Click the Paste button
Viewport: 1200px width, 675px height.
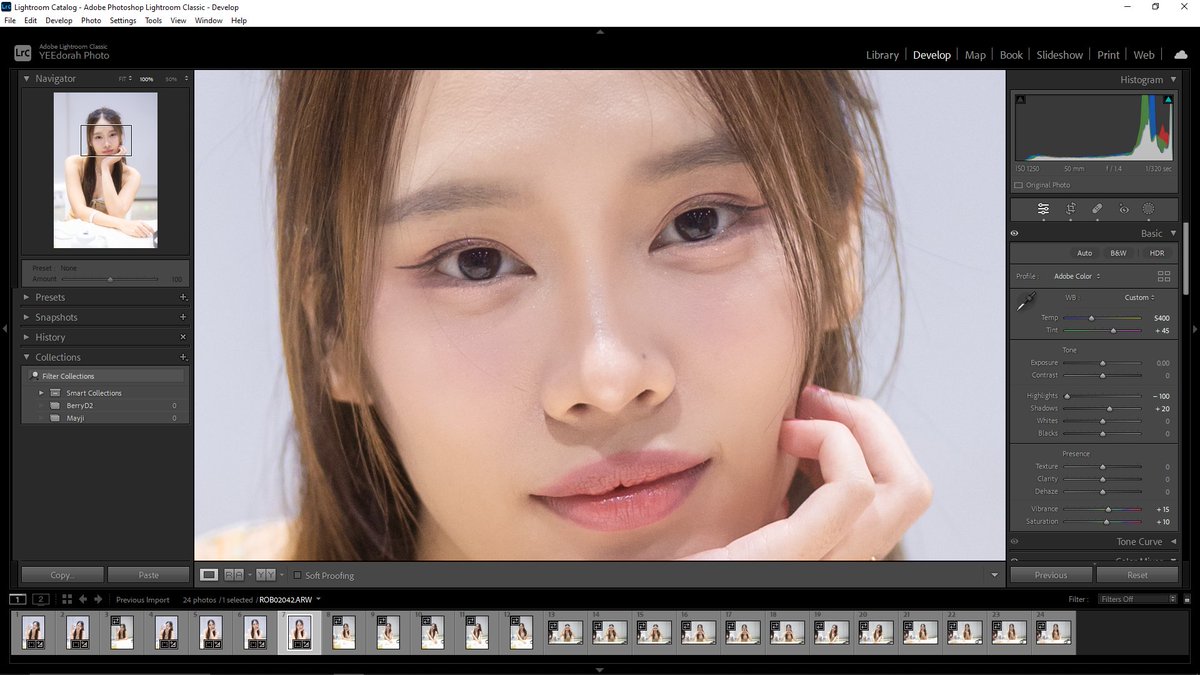point(148,575)
